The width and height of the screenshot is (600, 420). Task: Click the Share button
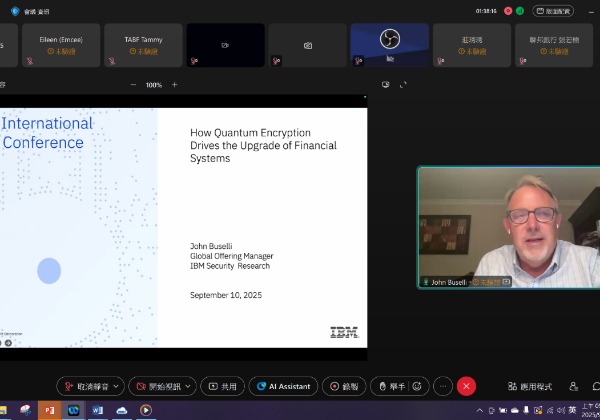(x=222, y=386)
